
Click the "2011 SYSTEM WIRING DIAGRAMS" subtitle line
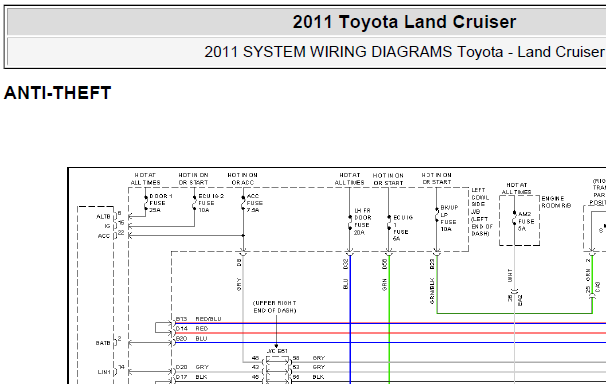[405, 52]
